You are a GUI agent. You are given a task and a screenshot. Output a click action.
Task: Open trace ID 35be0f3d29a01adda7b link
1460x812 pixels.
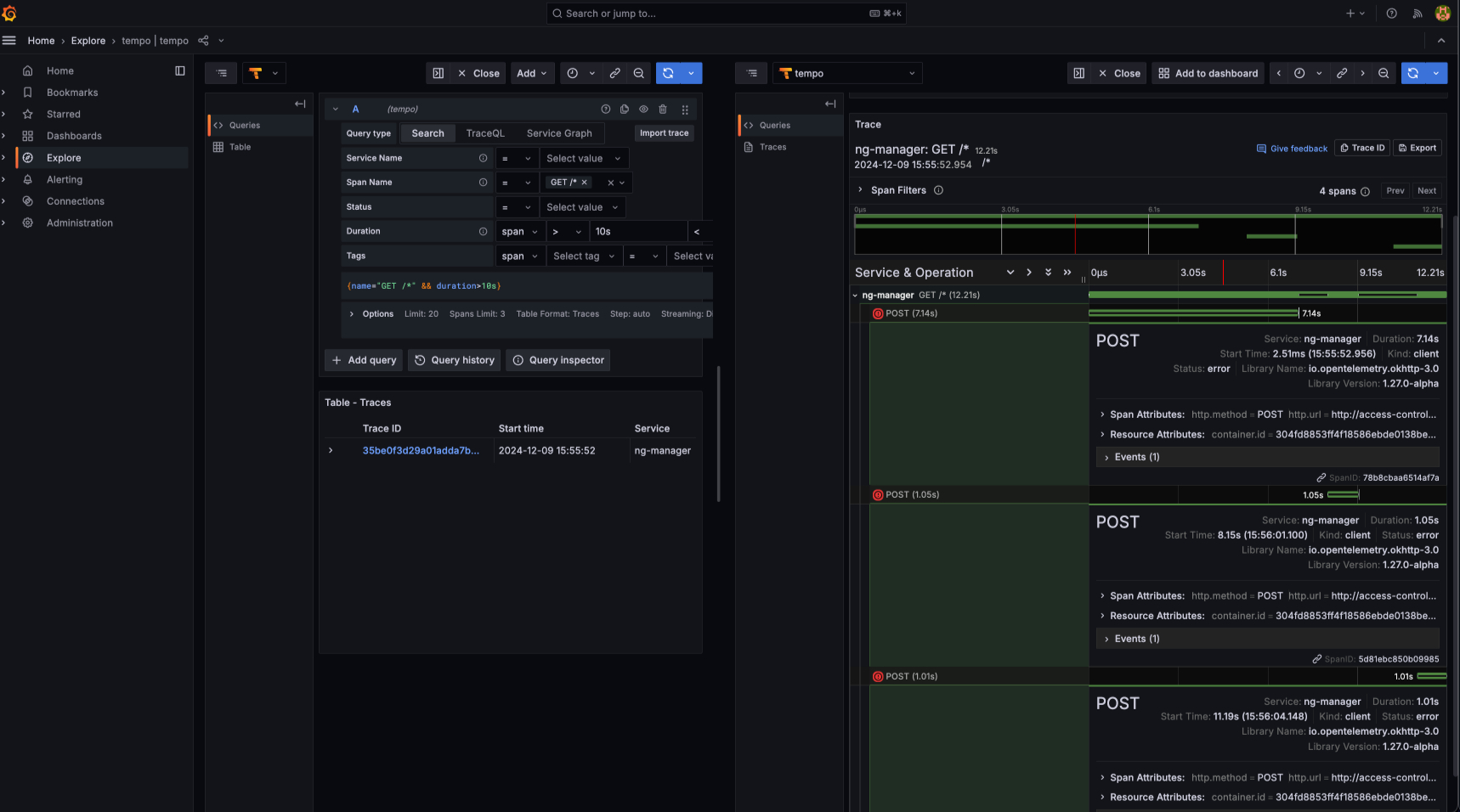(x=421, y=451)
